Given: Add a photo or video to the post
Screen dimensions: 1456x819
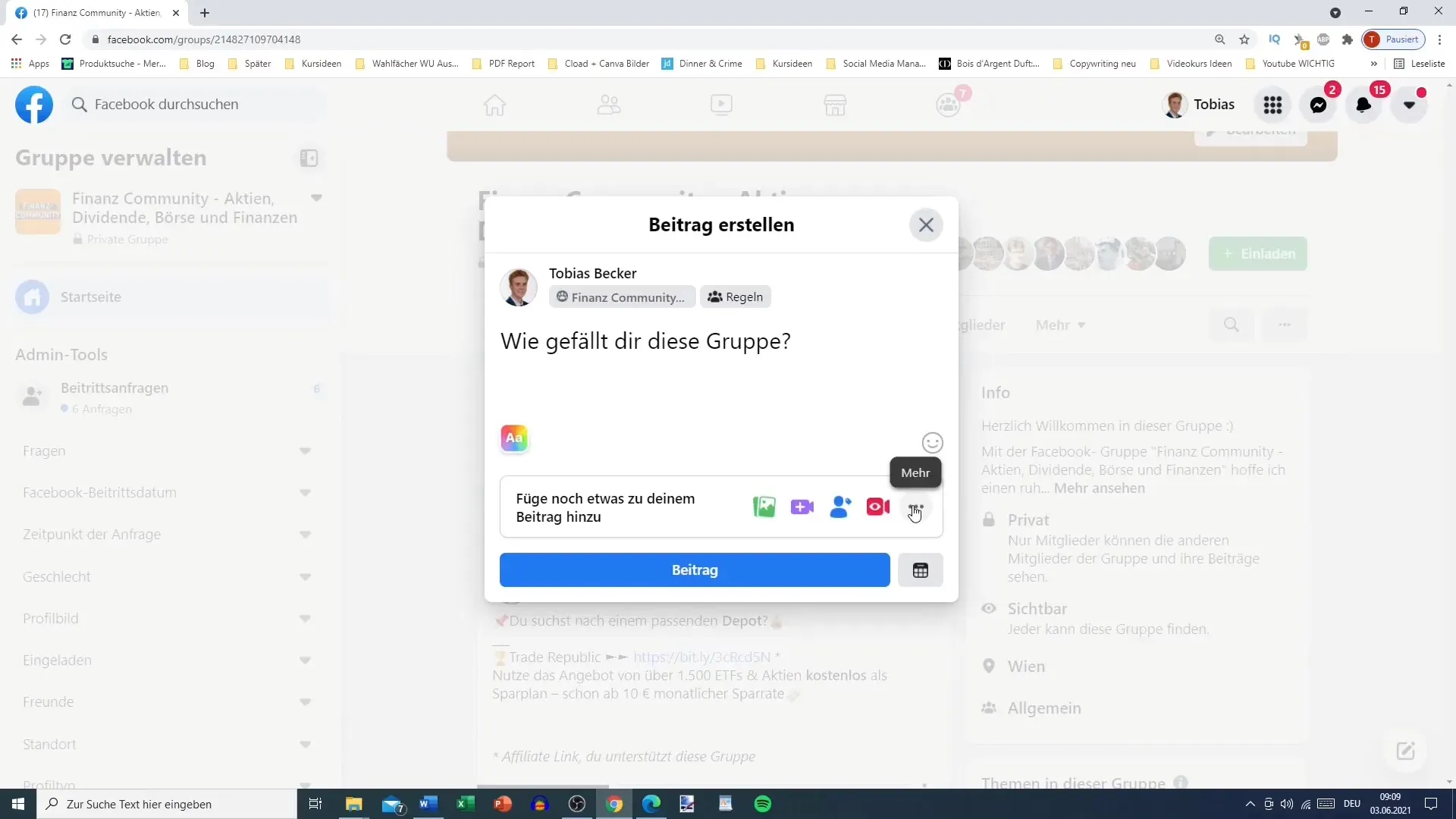Looking at the screenshot, I should pyautogui.click(x=764, y=507).
